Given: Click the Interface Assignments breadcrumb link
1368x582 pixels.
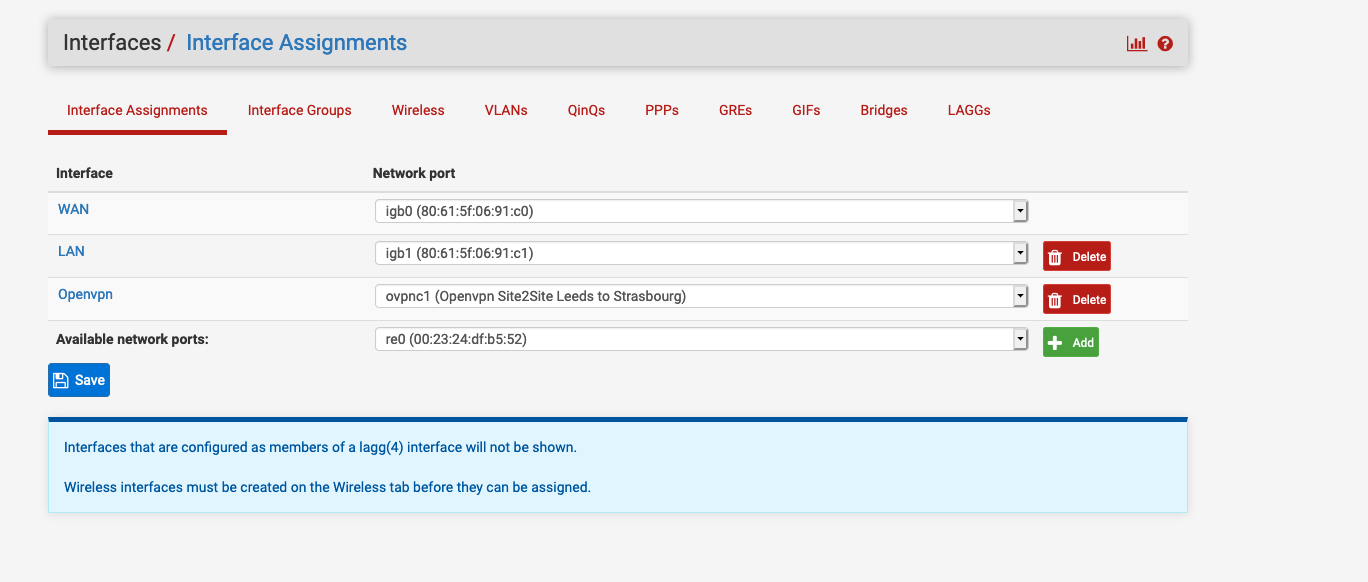Looking at the screenshot, I should 297,43.
